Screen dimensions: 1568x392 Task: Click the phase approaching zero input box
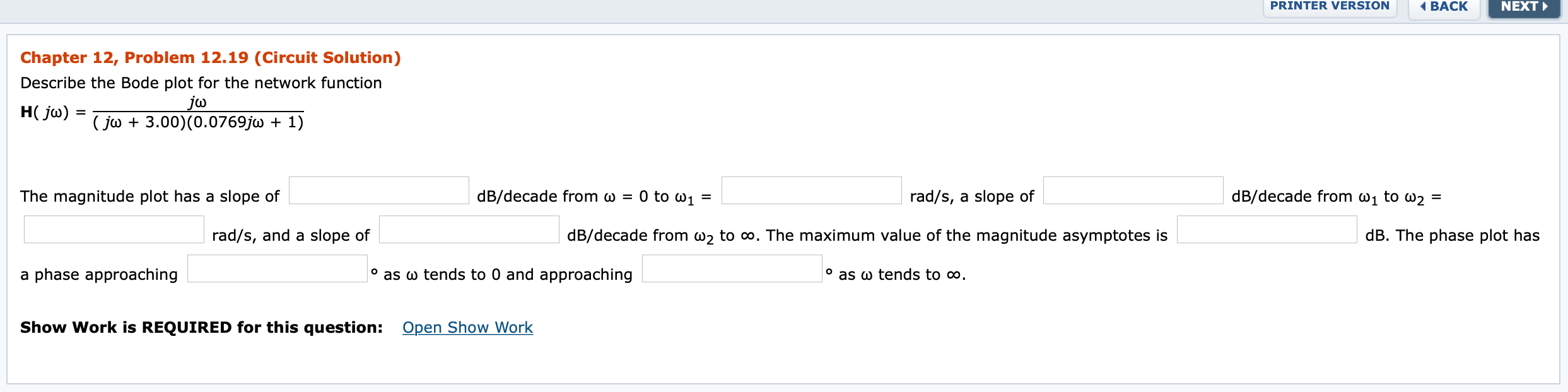coord(278,272)
